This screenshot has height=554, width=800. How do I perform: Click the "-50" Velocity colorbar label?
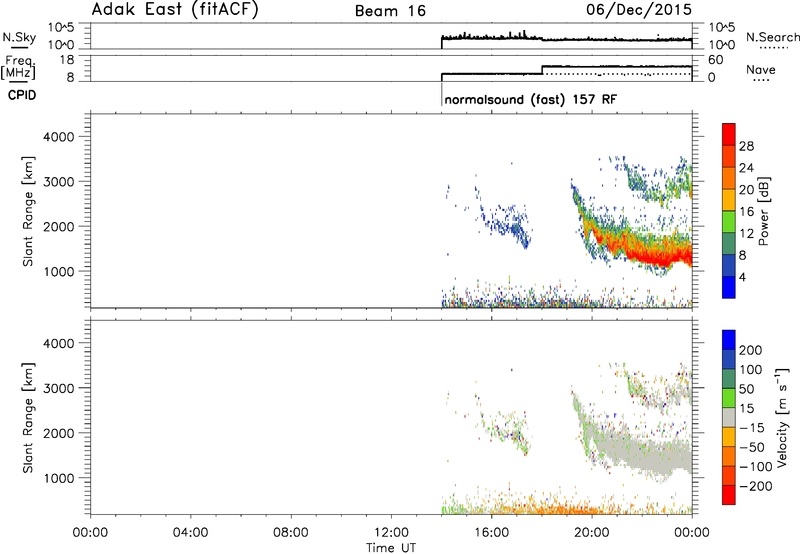pos(752,447)
